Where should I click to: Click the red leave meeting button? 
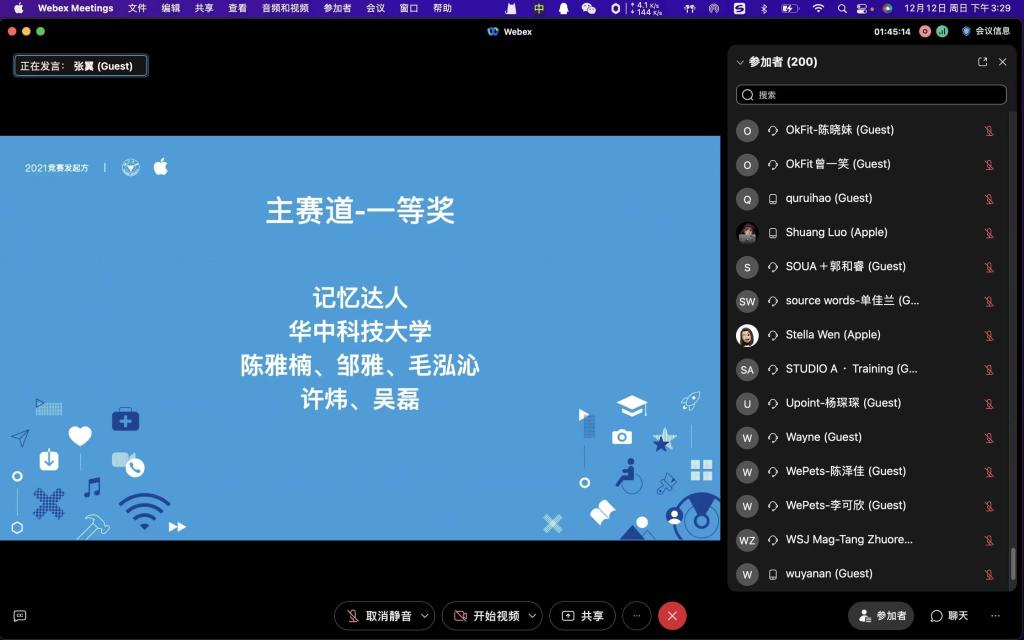(x=672, y=616)
